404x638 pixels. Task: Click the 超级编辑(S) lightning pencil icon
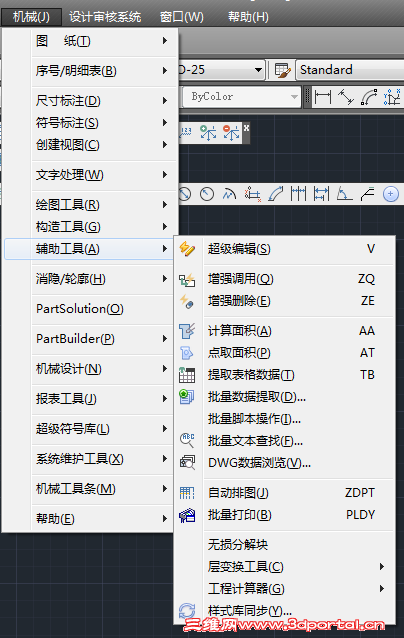187,249
